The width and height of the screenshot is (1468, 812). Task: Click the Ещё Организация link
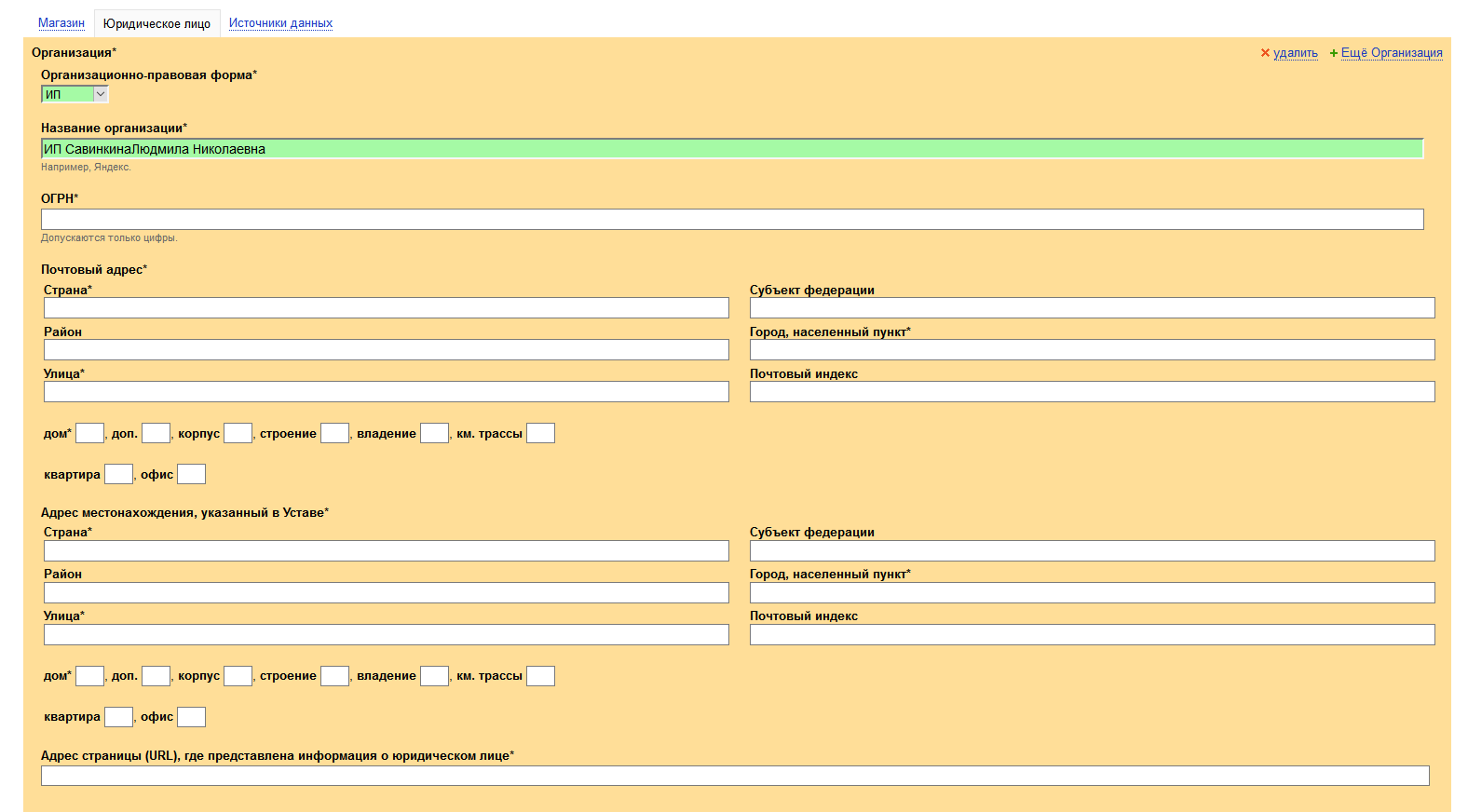tap(1391, 53)
